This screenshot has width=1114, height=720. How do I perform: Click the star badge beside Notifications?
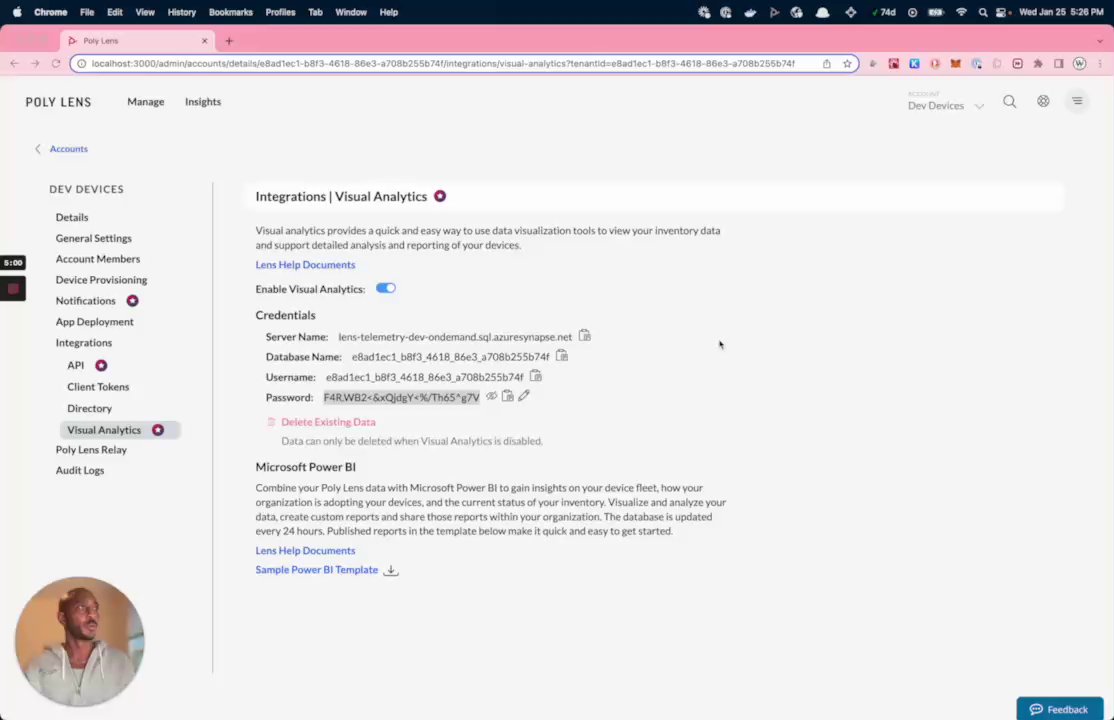pos(132,301)
